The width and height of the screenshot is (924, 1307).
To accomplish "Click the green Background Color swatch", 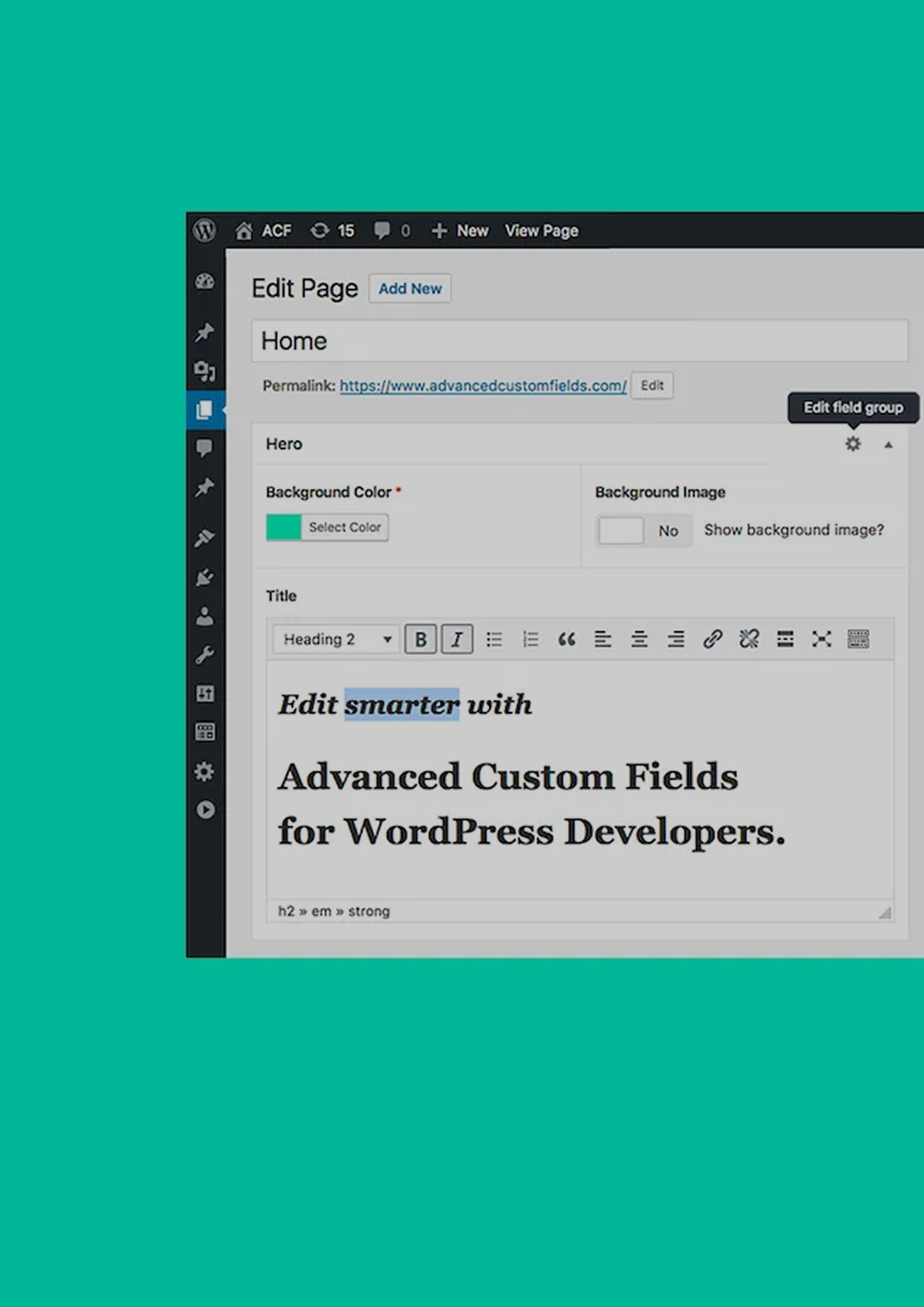I will coord(284,528).
